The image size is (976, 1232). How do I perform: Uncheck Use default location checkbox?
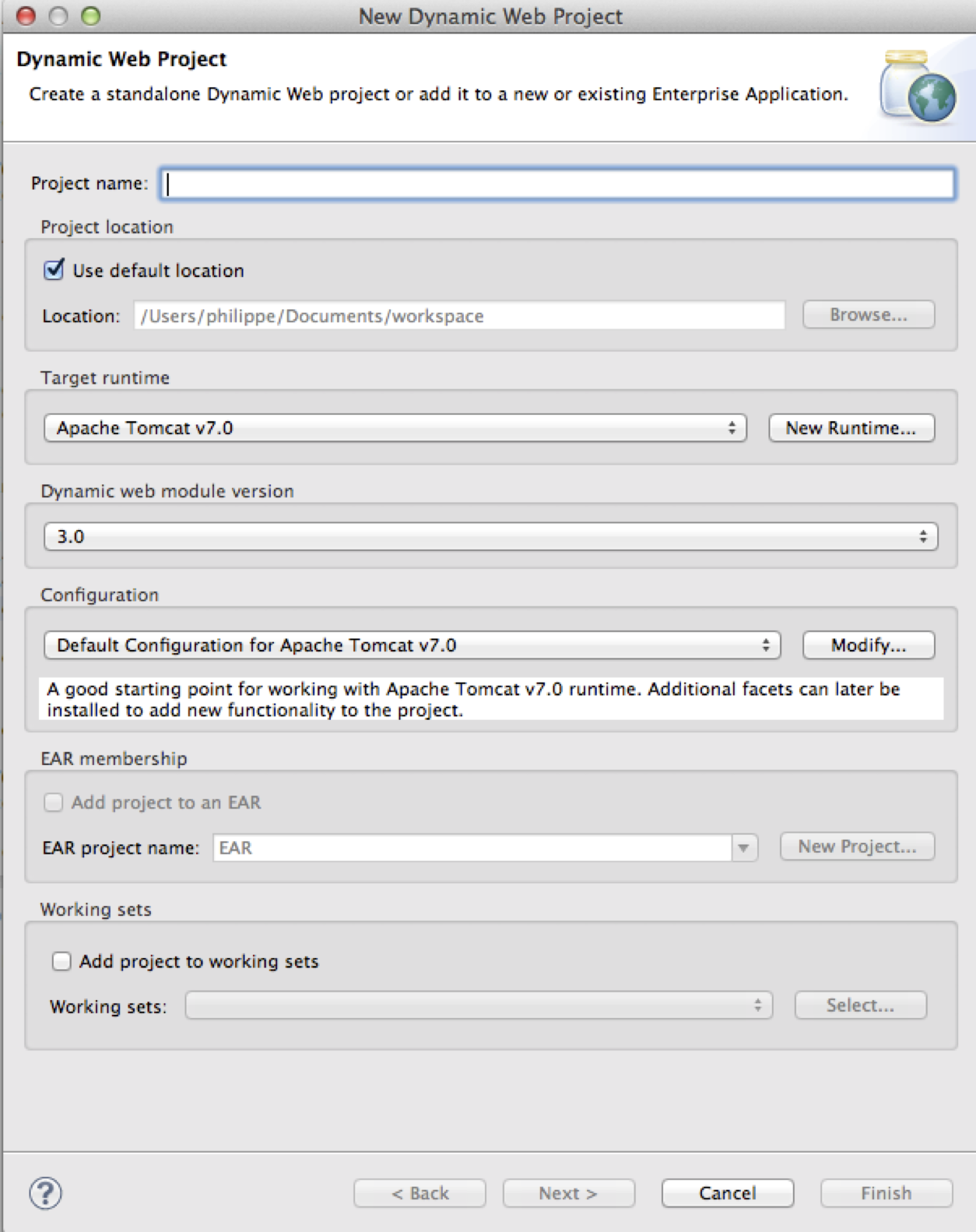pos(54,270)
